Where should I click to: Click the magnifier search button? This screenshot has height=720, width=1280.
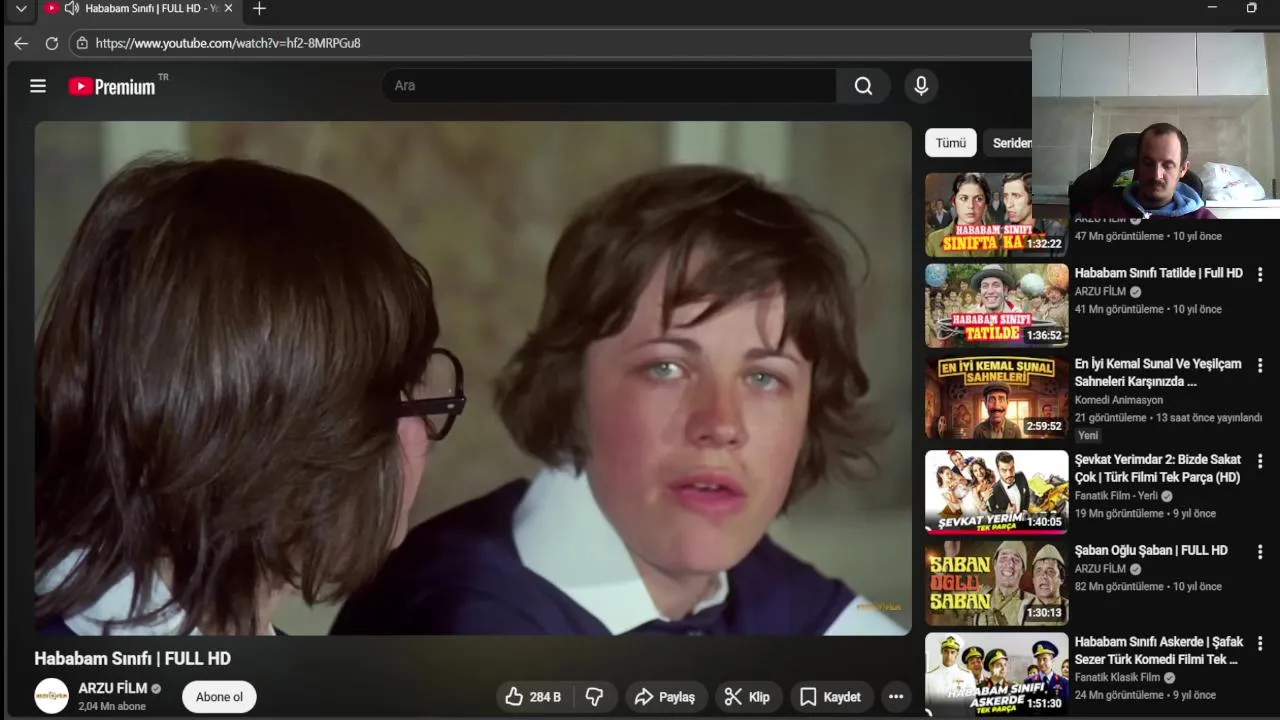coord(863,86)
